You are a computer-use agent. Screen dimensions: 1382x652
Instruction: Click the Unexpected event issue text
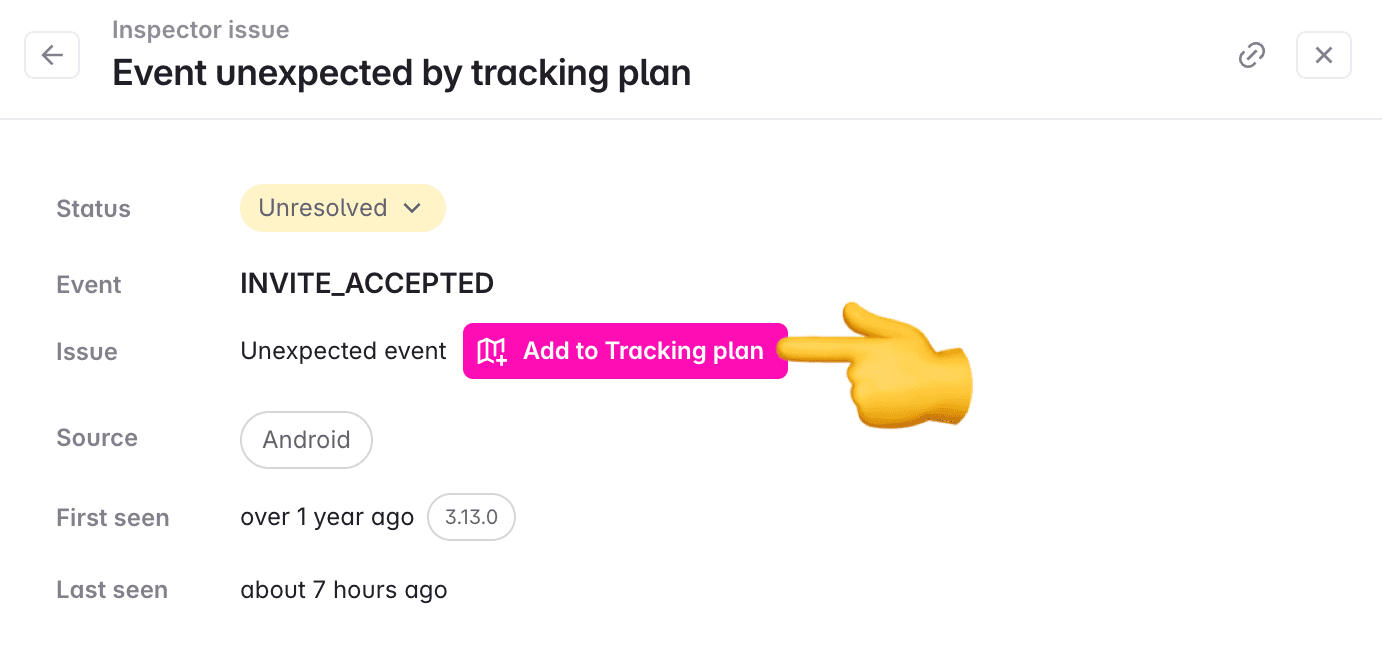[343, 351]
